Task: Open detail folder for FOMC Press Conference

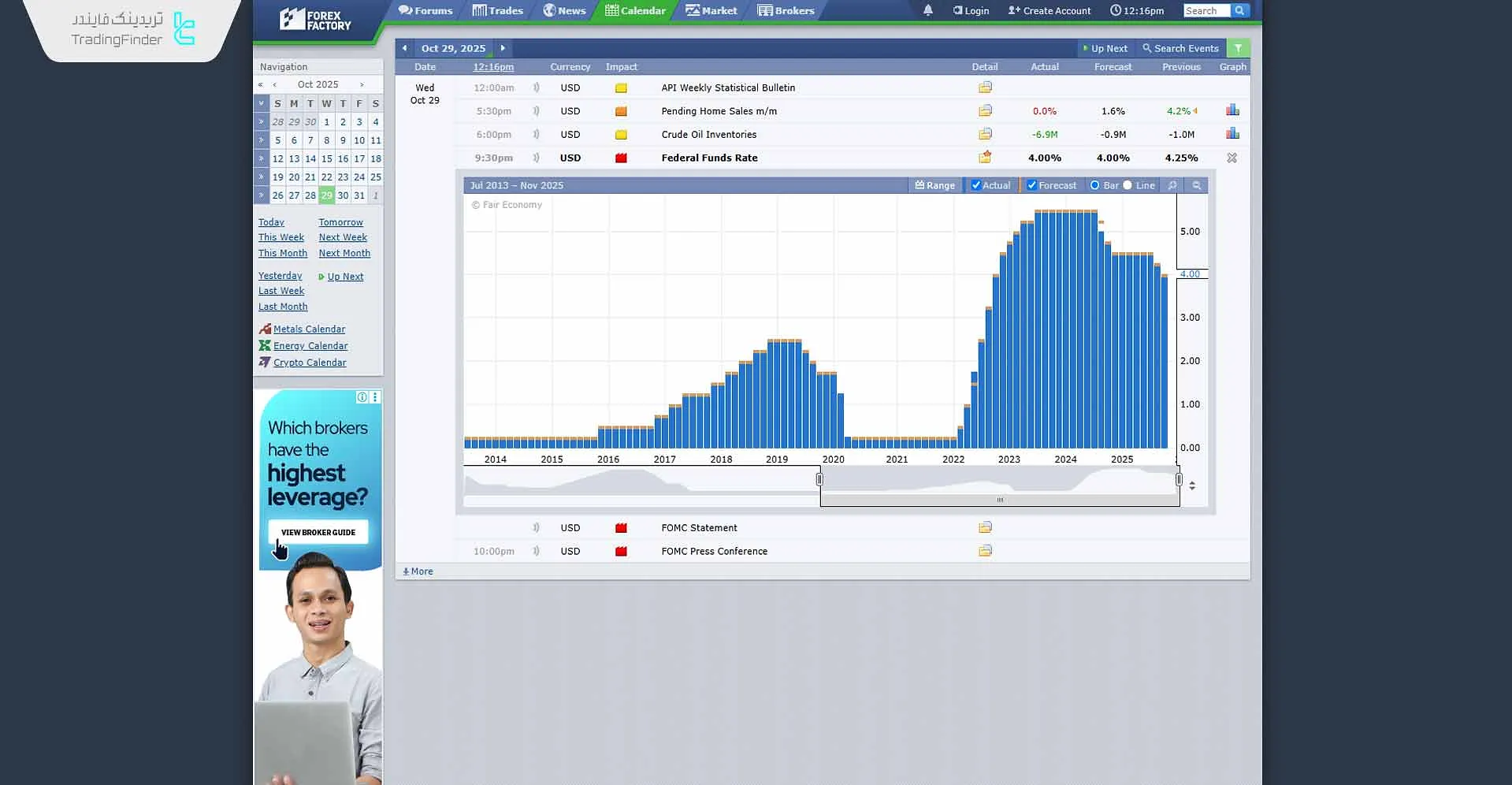Action: (985, 551)
